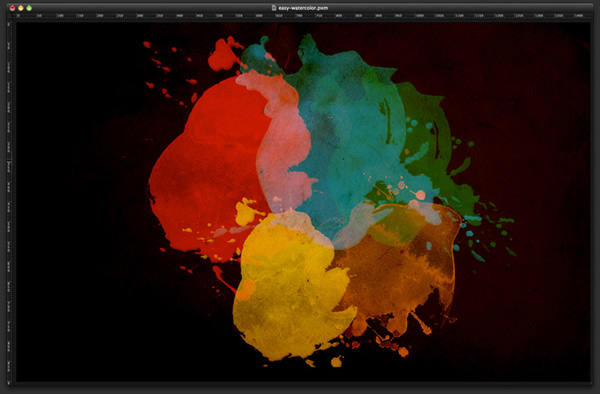Click the document proxy icon beside easy-watercolor.pxm

274,8
